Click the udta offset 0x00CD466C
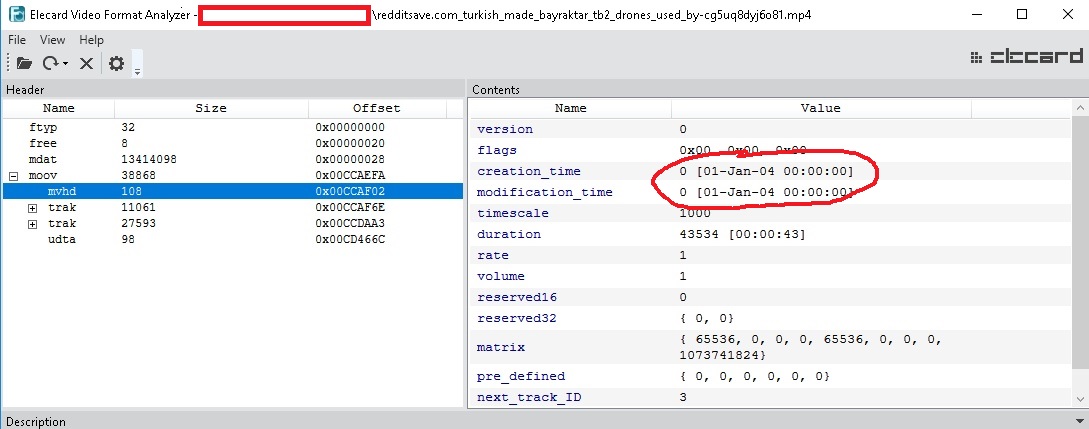 349,239
